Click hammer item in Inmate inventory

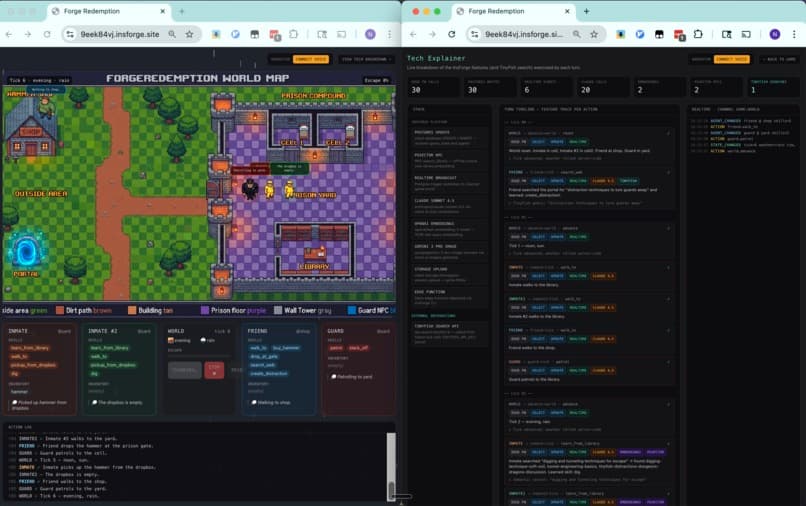[x=20, y=392]
